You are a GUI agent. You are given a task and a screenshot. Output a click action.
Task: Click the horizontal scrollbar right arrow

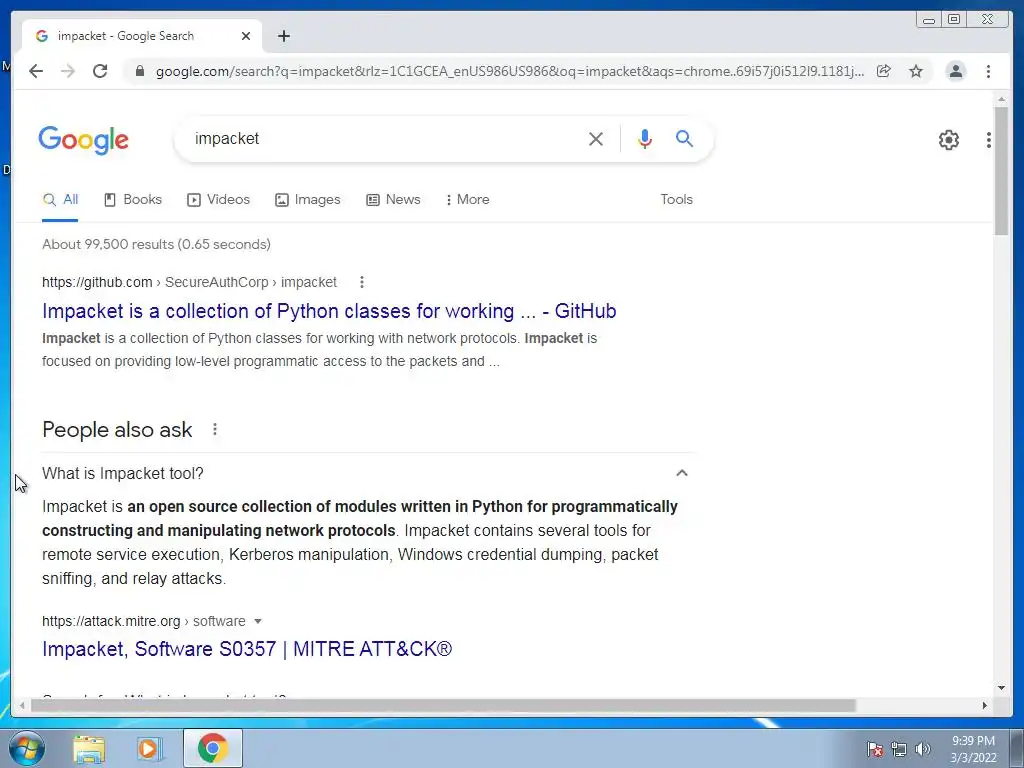click(x=985, y=705)
